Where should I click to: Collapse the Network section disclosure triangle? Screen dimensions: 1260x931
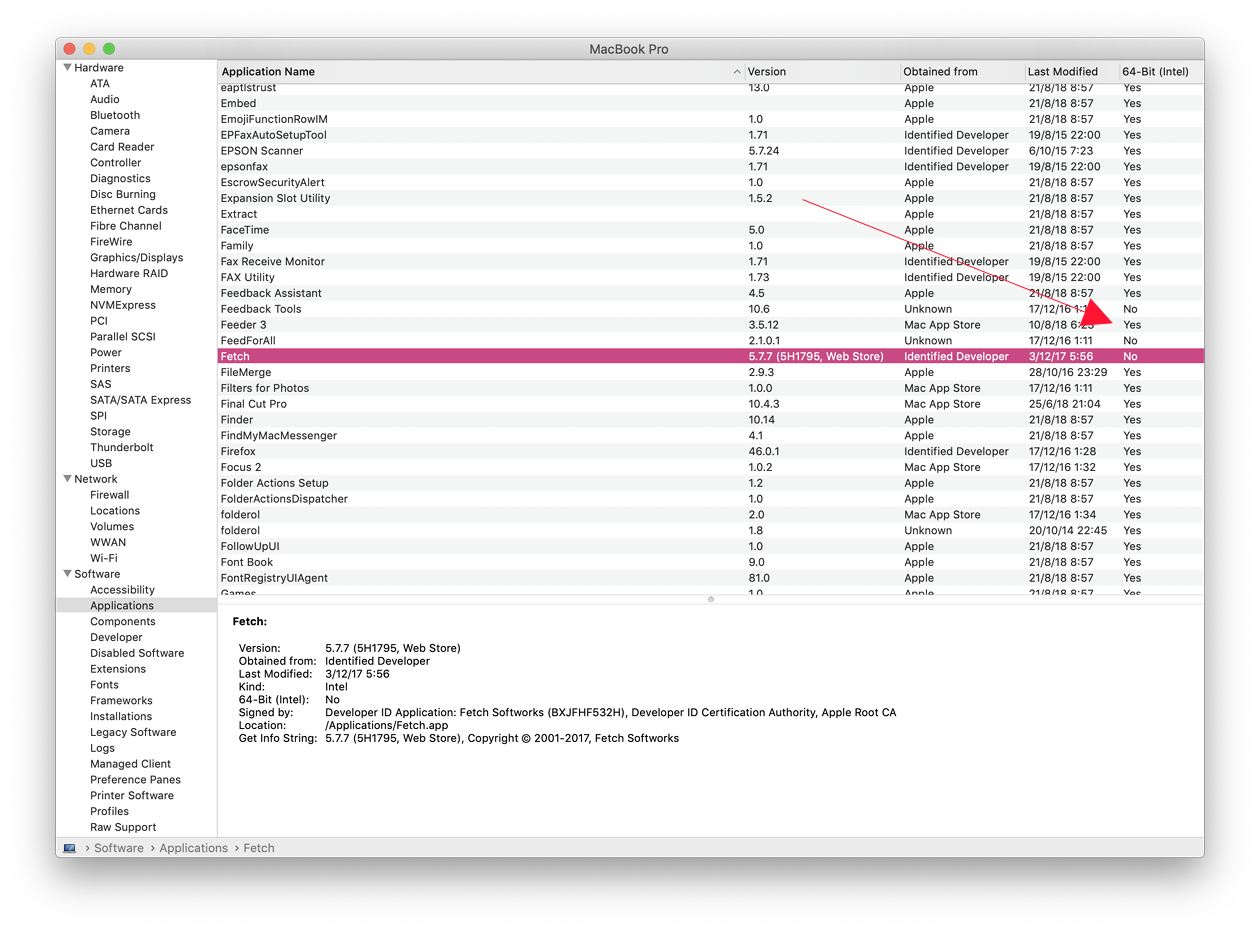click(67, 479)
